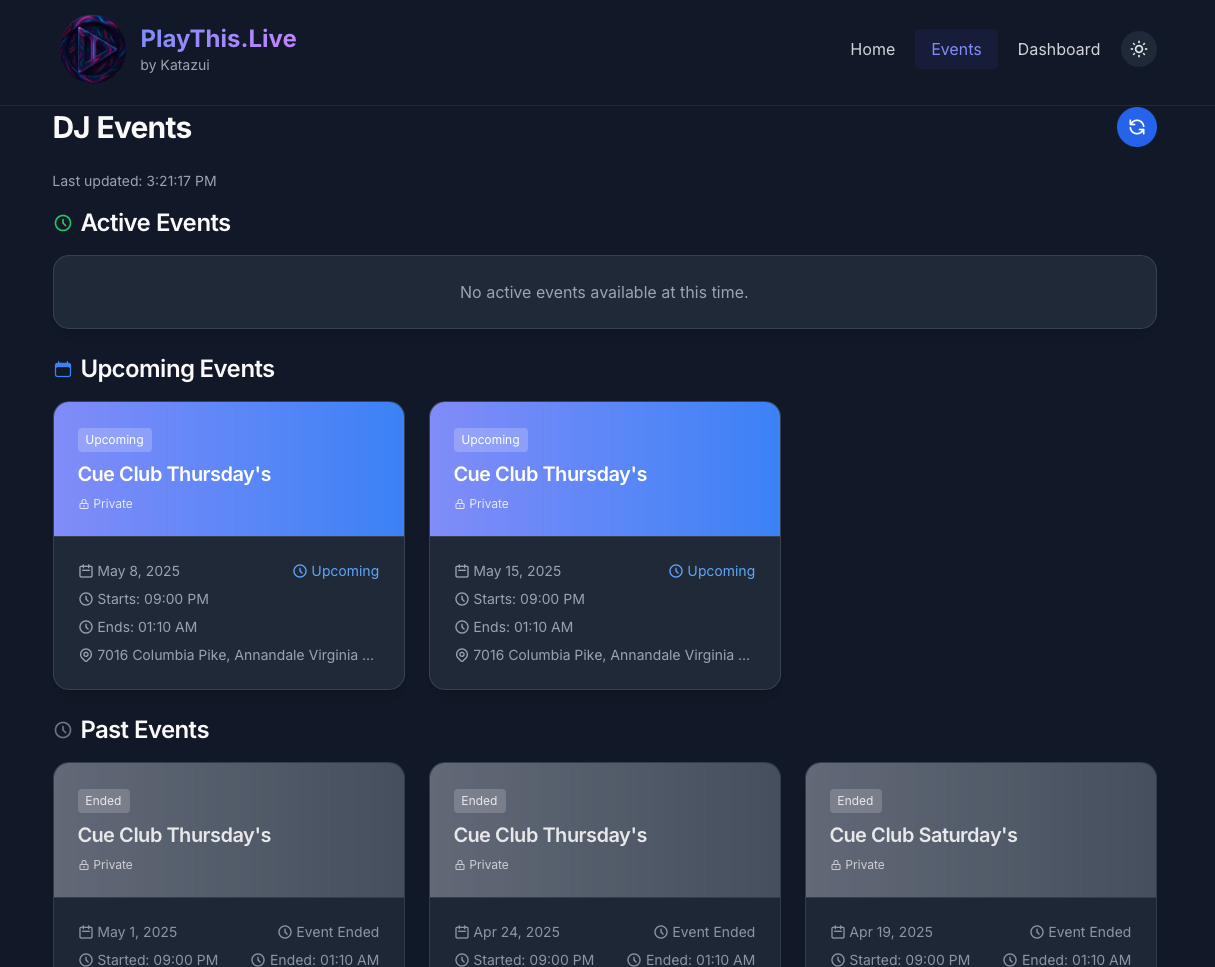Screen dimensions: 1215x967
Task: Click the PlayThis.Live title link
Action: [x=218, y=39]
